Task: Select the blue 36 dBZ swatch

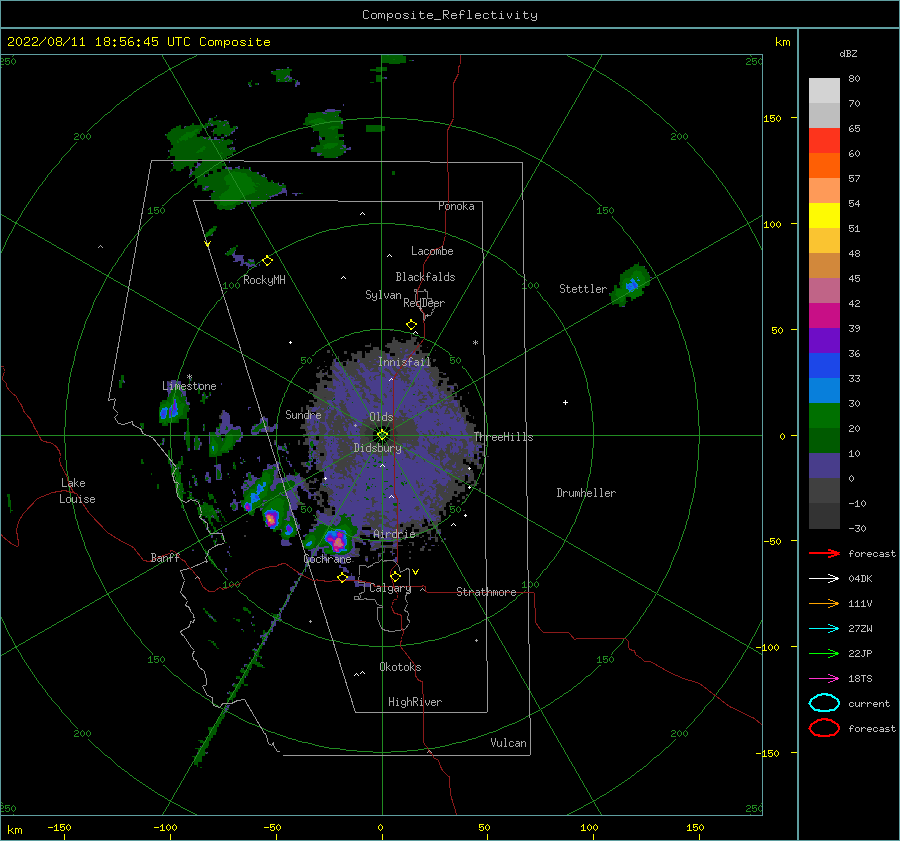Action: point(824,365)
